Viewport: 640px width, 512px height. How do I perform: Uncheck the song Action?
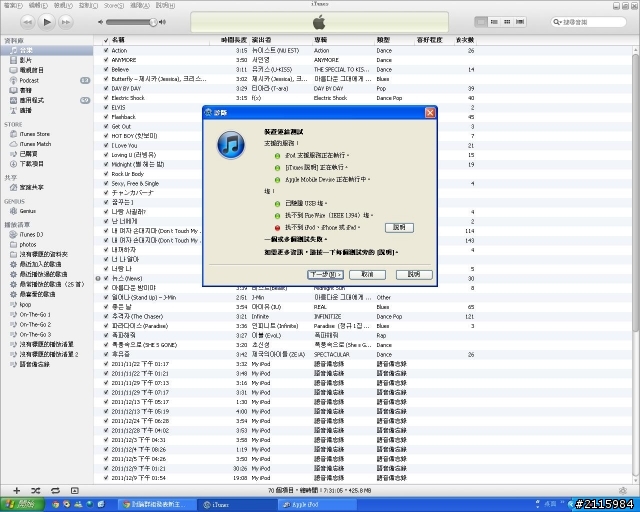106,51
